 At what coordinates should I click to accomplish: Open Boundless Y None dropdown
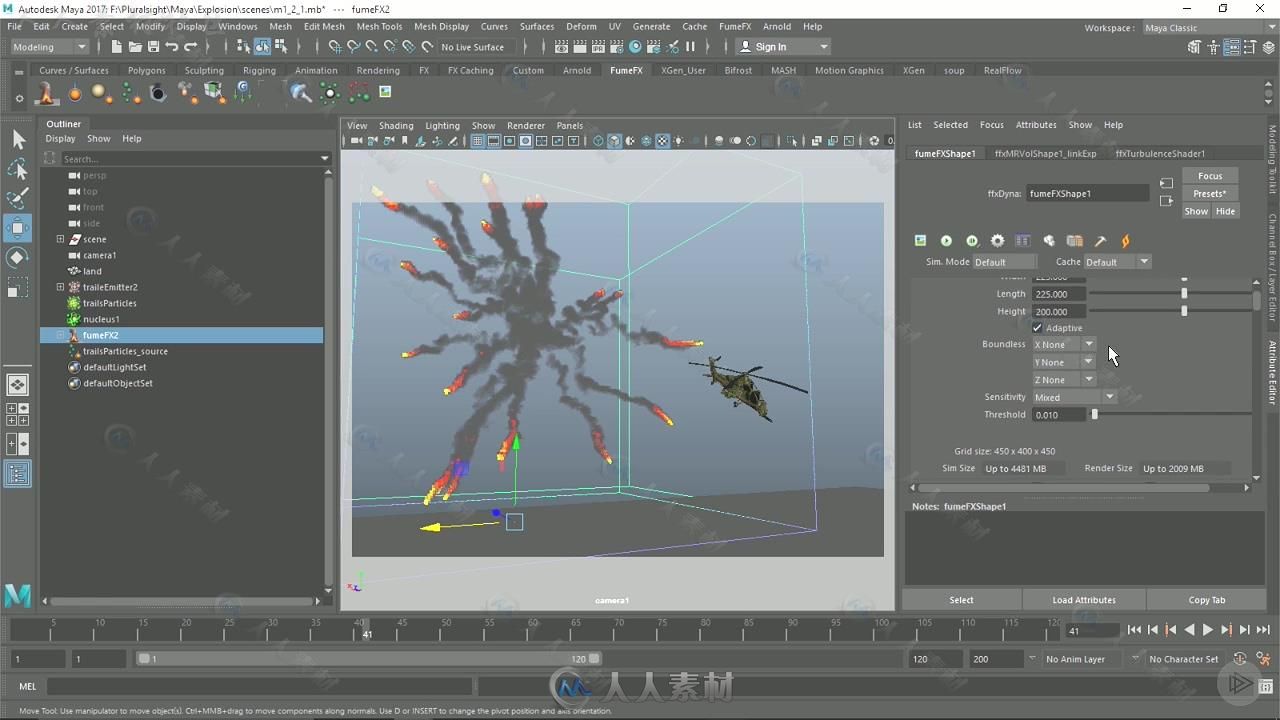tap(1064, 362)
